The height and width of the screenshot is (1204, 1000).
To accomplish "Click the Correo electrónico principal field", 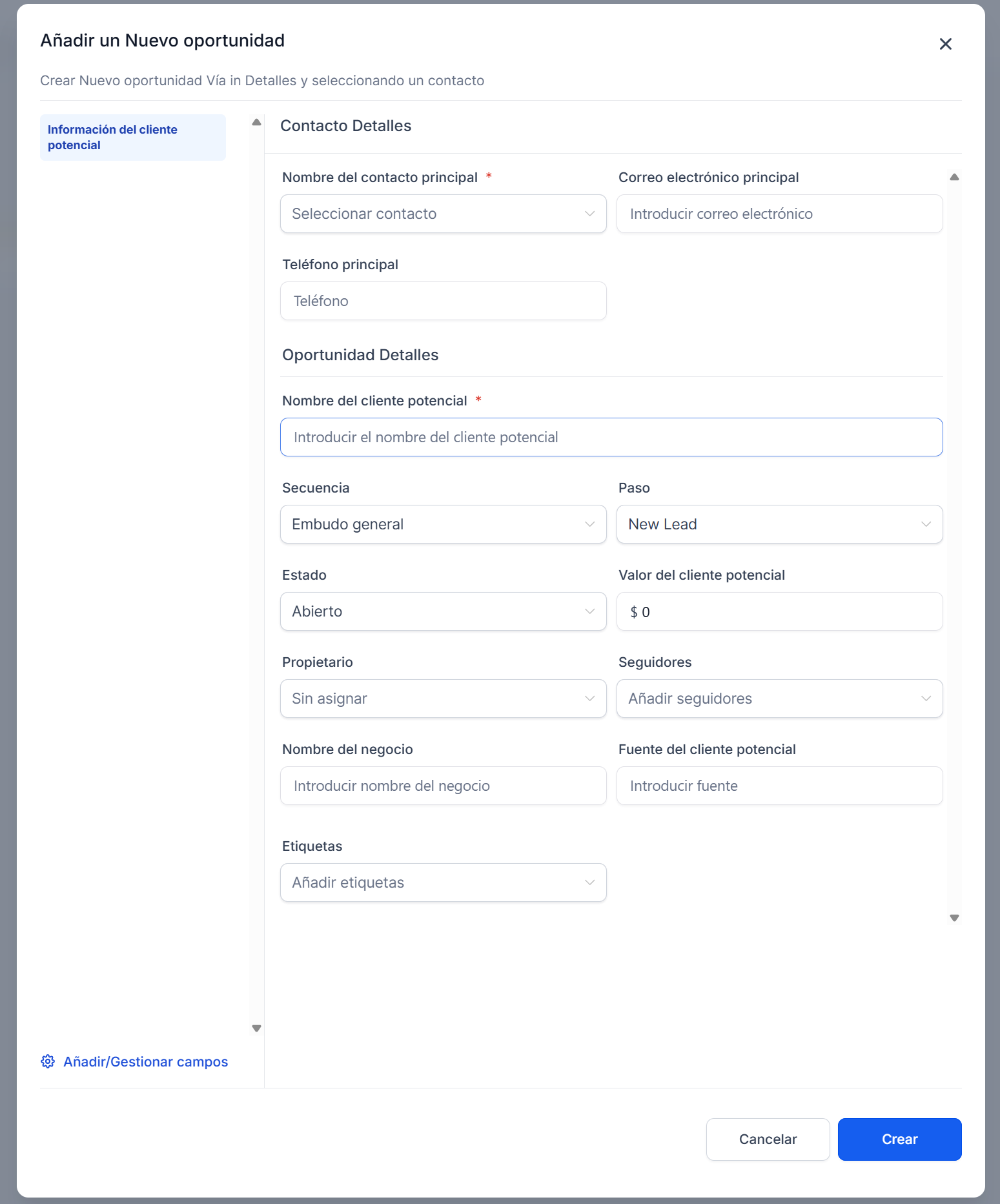I will [779, 214].
